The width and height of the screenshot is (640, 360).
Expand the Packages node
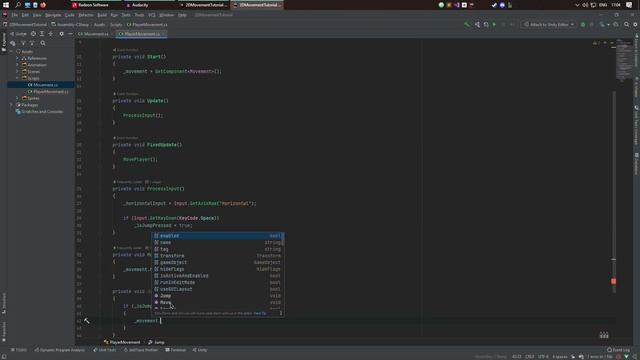click(x=11, y=105)
